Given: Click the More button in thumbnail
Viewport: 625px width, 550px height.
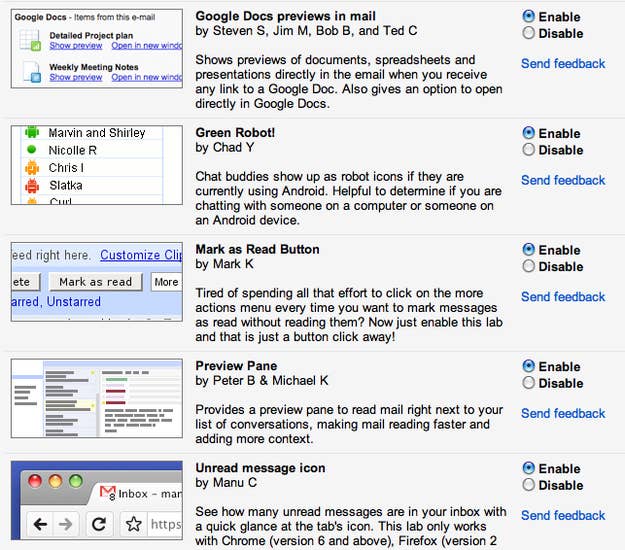Looking at the screenshot, I should click(167, 282).
